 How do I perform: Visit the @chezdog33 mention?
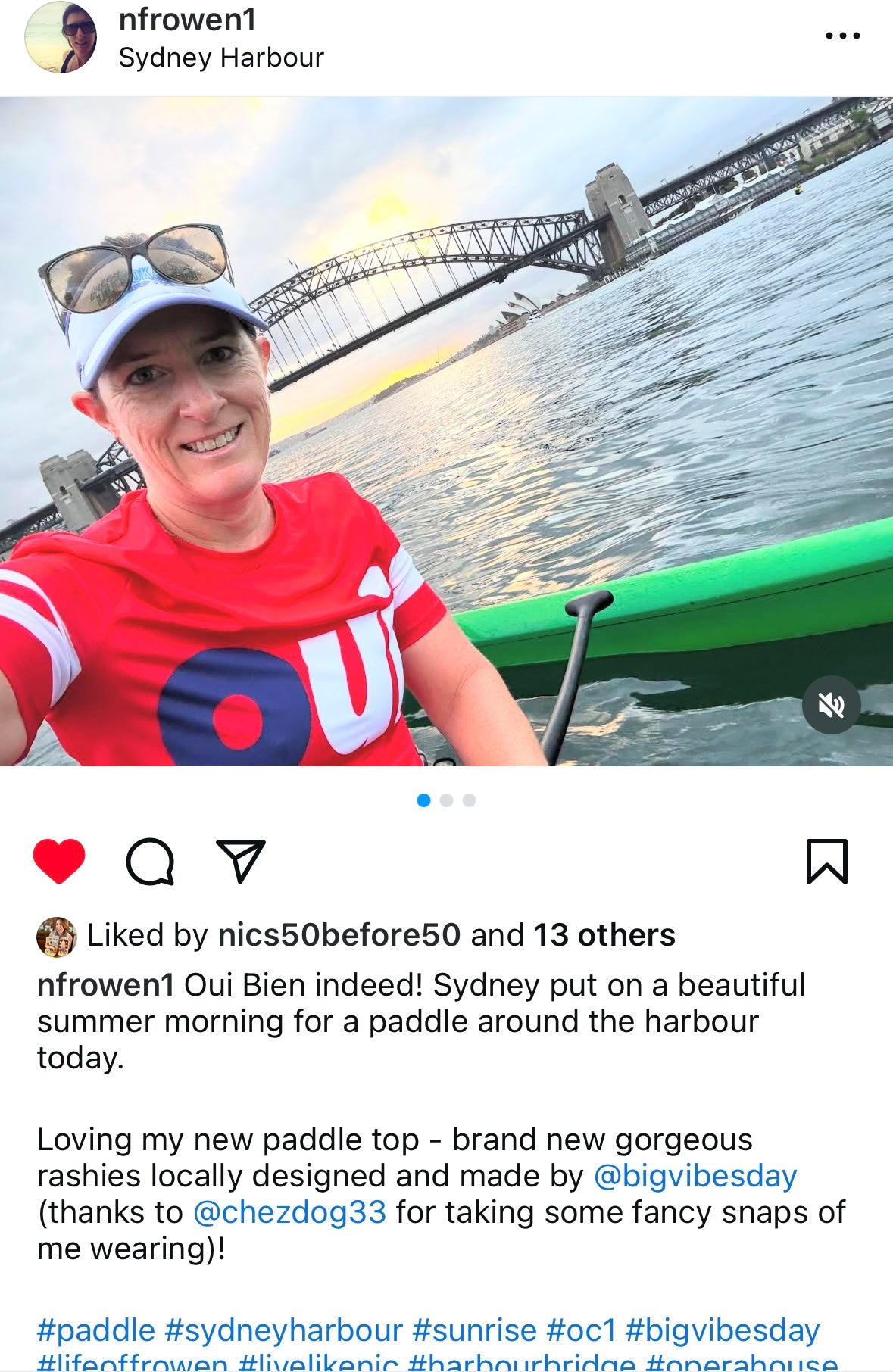coord(290,1212)
